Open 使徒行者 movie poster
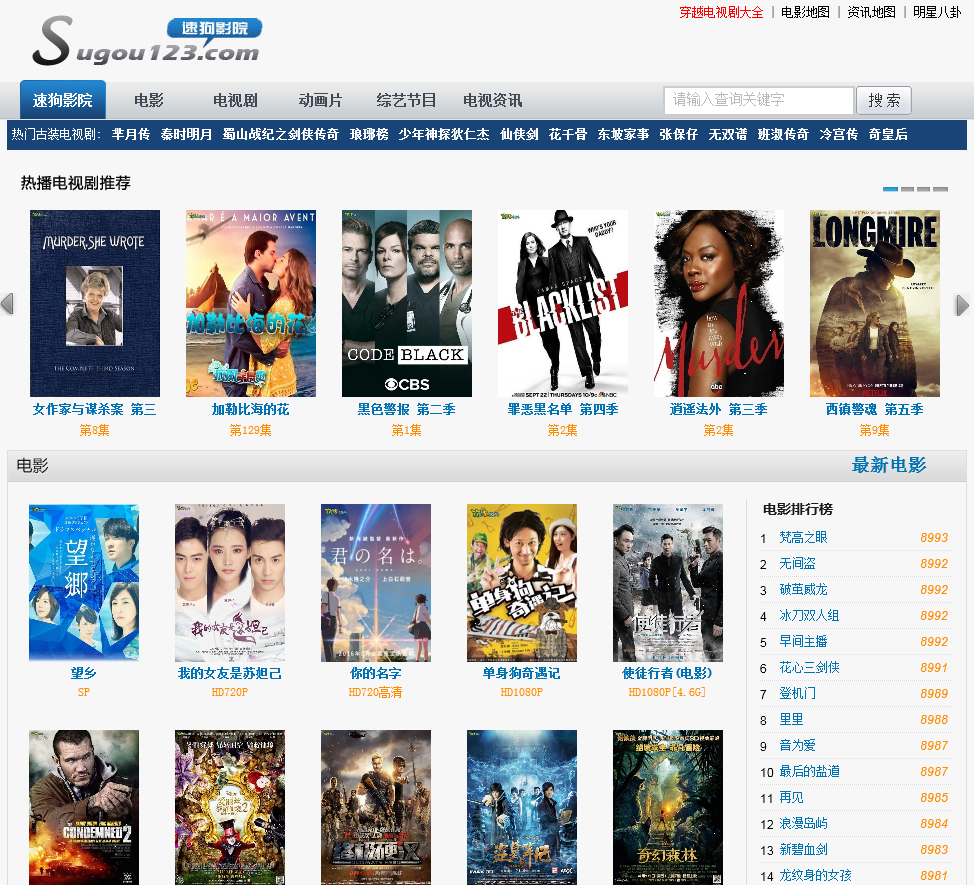 [668, 583]
